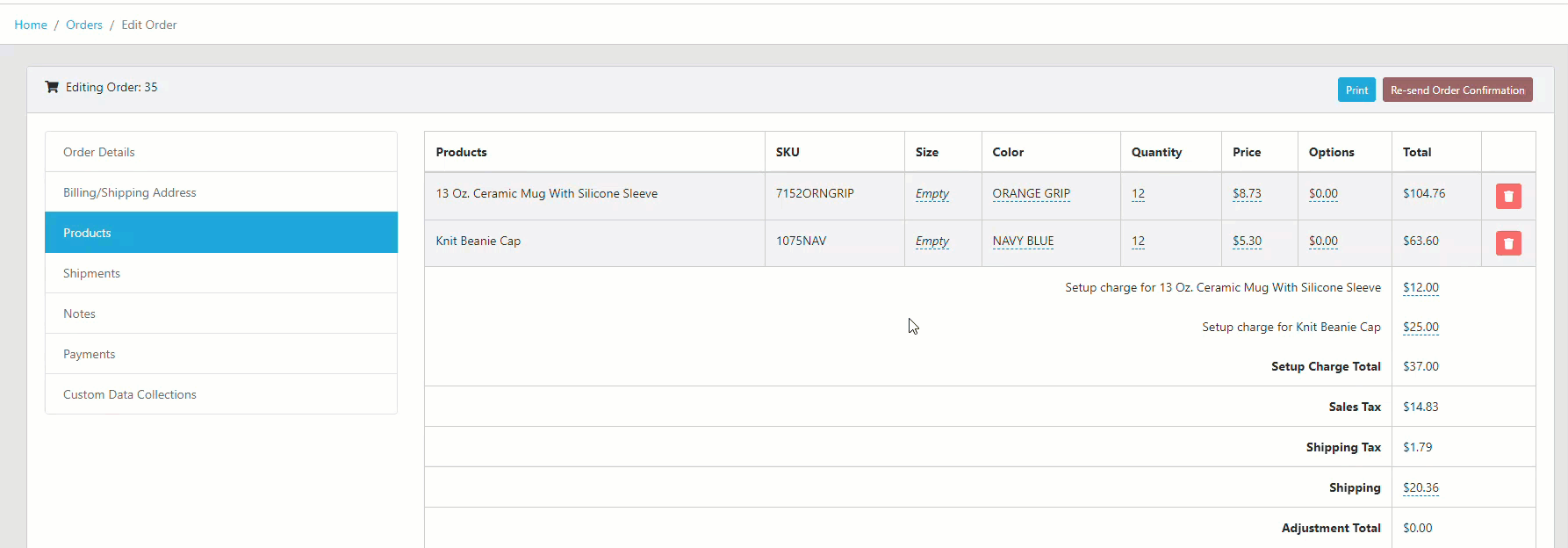Edit the mug's Empty size field
The width and height of the screenshot is (1568, 548).
pyautogui.click(x=931, y=193)
